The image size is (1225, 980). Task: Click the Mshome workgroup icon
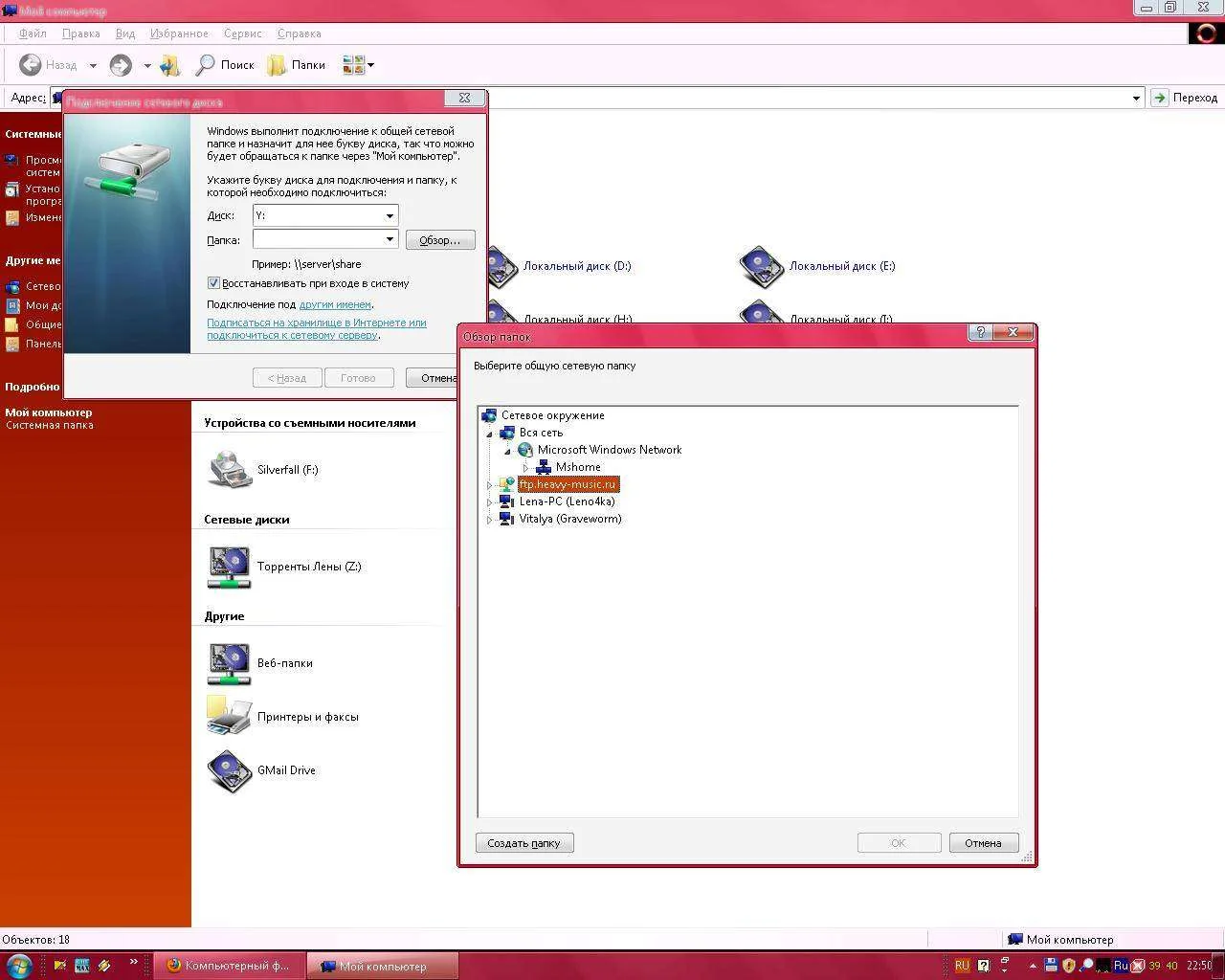click(x=544, y=467)
